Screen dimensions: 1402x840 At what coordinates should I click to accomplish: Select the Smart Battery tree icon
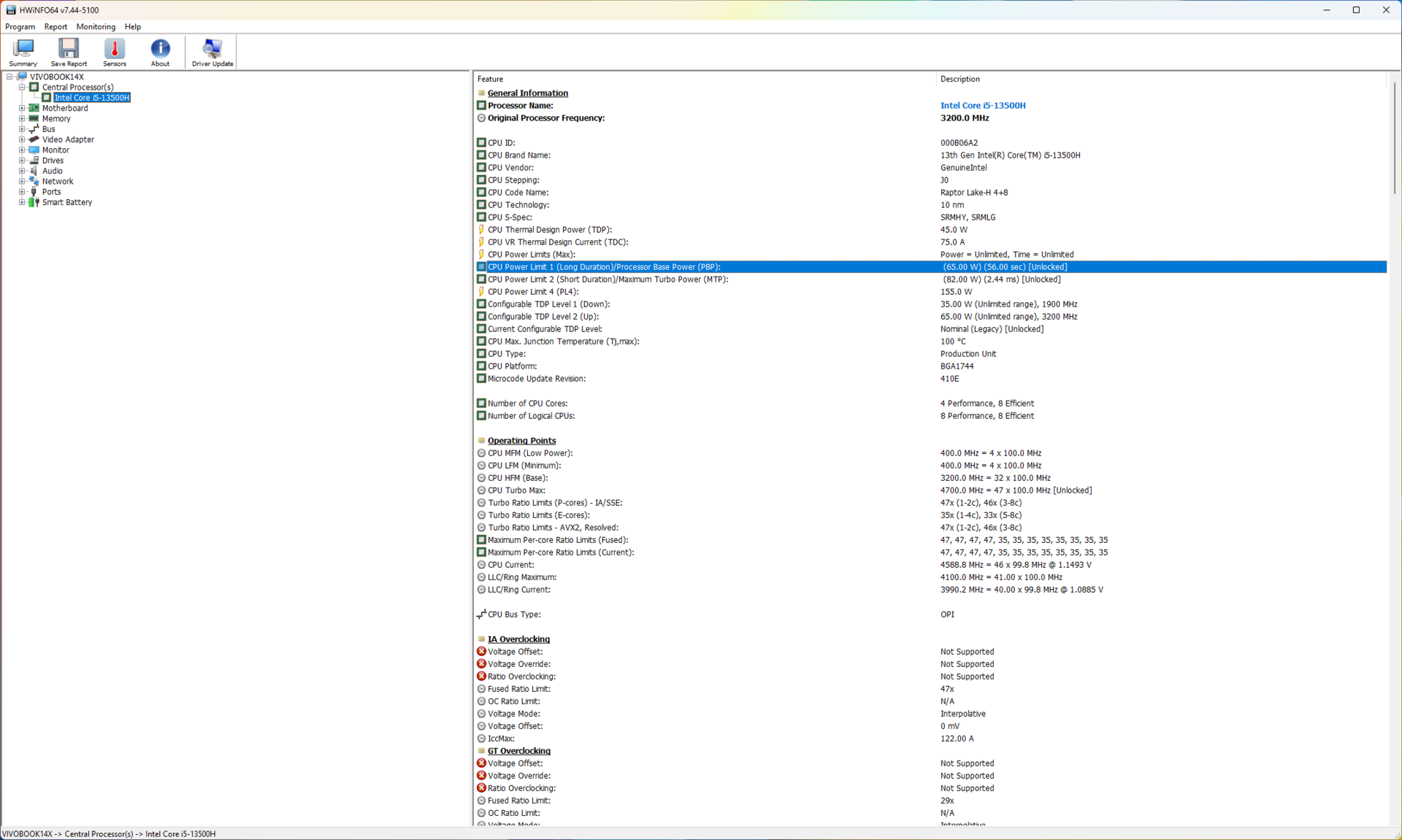(x=34, y=202)
